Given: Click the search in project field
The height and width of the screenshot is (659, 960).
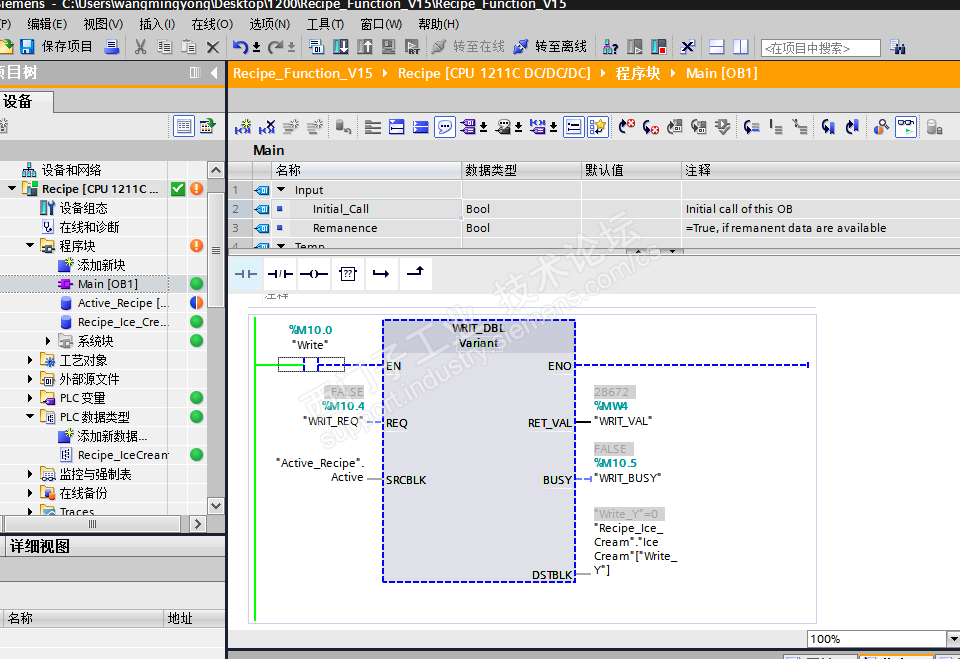Looking at the screenshot, I should click(820, 48).
